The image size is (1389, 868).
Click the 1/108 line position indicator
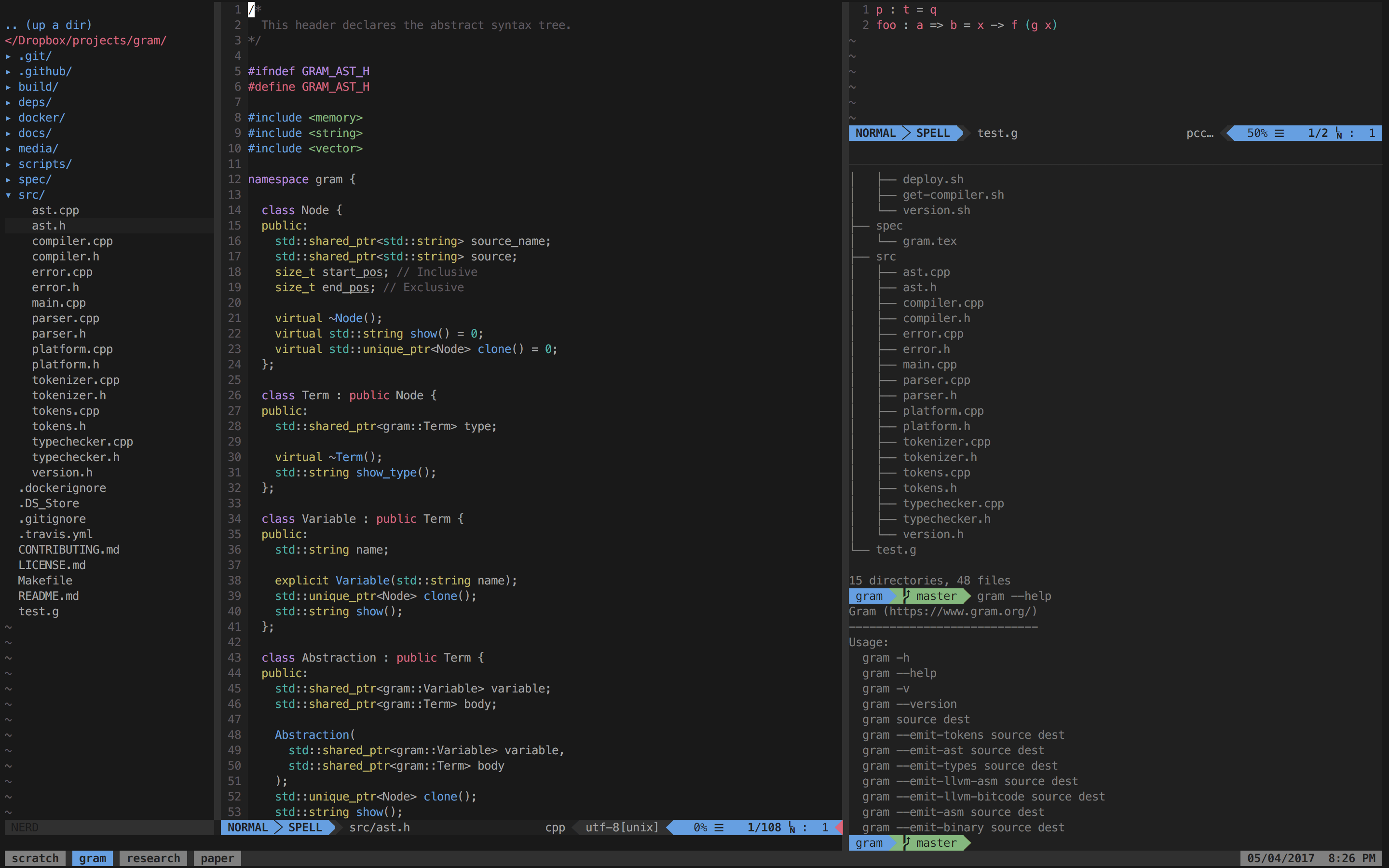click(x=764, y=828)
